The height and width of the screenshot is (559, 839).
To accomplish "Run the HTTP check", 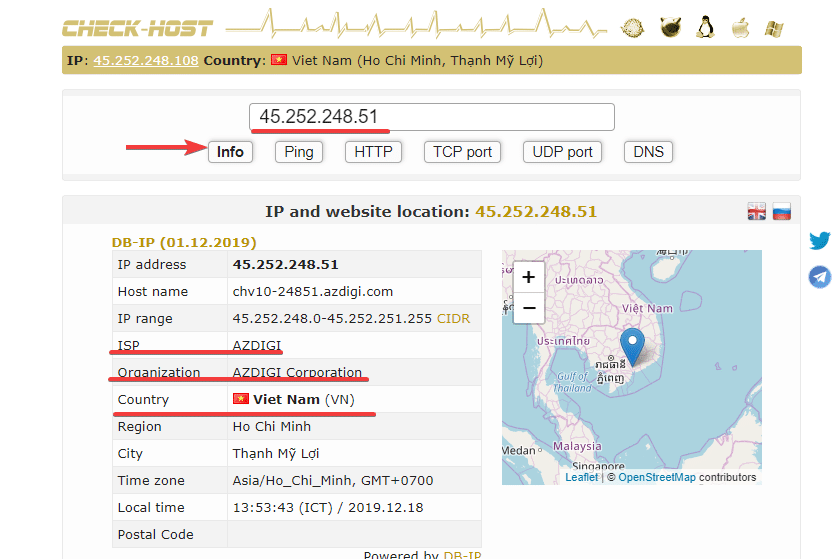I will pos(373,152).
